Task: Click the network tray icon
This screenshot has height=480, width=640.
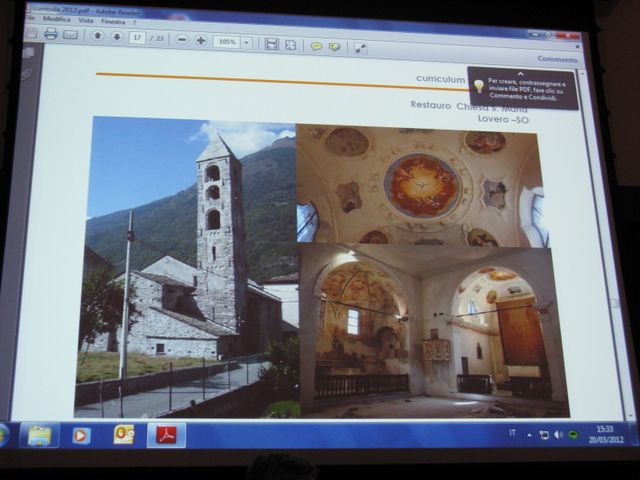Action: (544, 435)
